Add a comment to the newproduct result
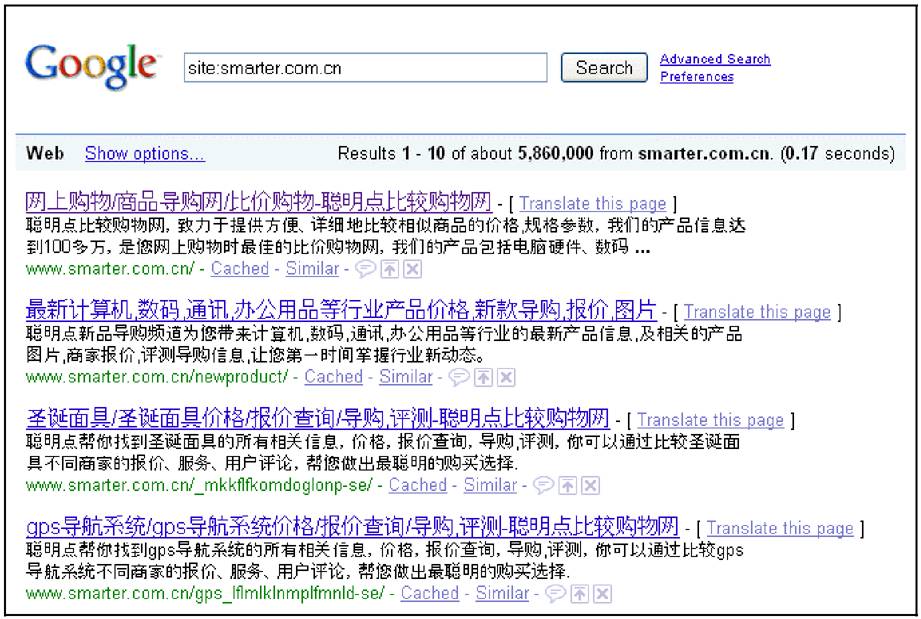 [x=459, y=377]
